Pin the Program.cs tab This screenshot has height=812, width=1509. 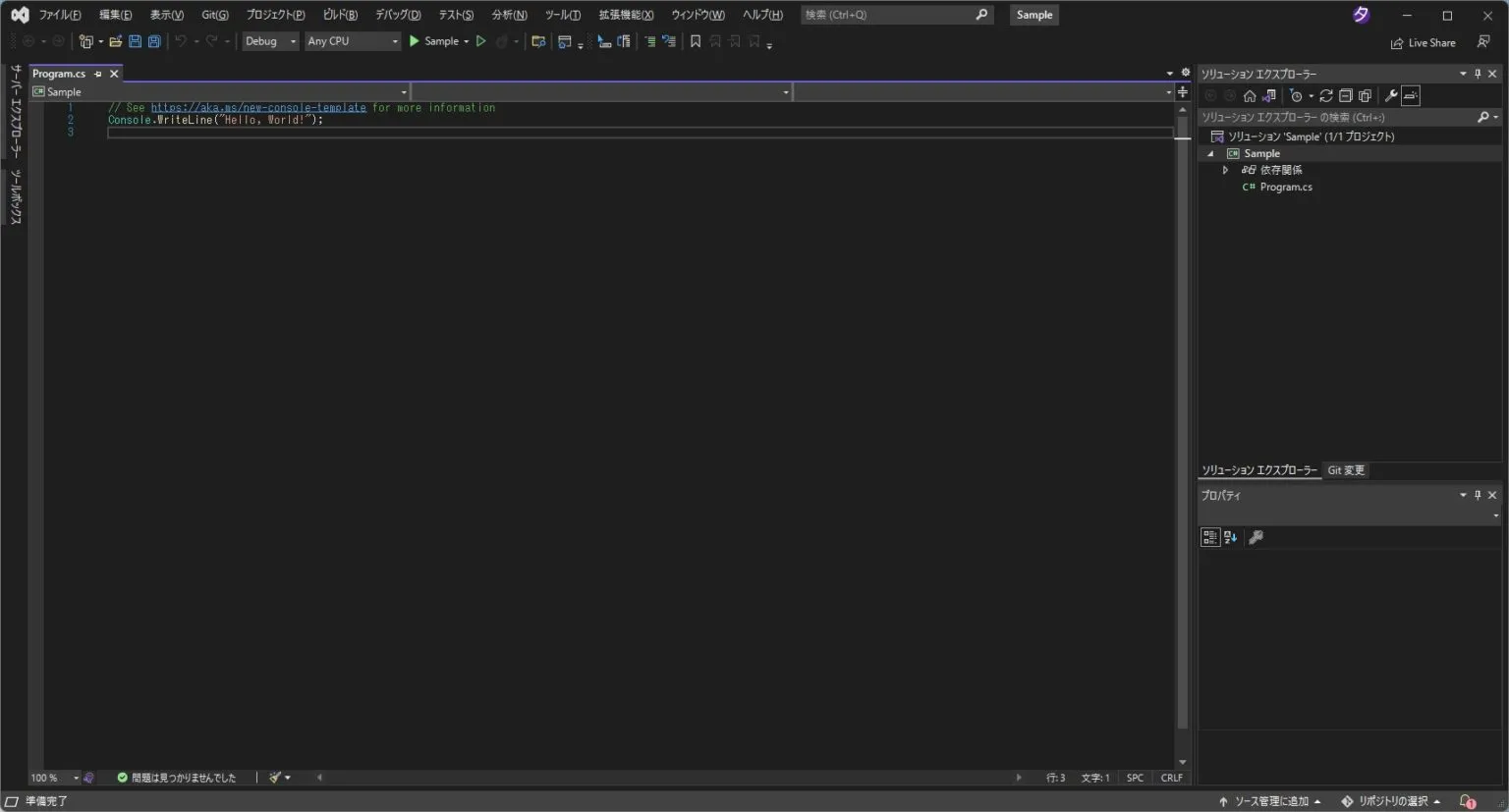point(99,73)
